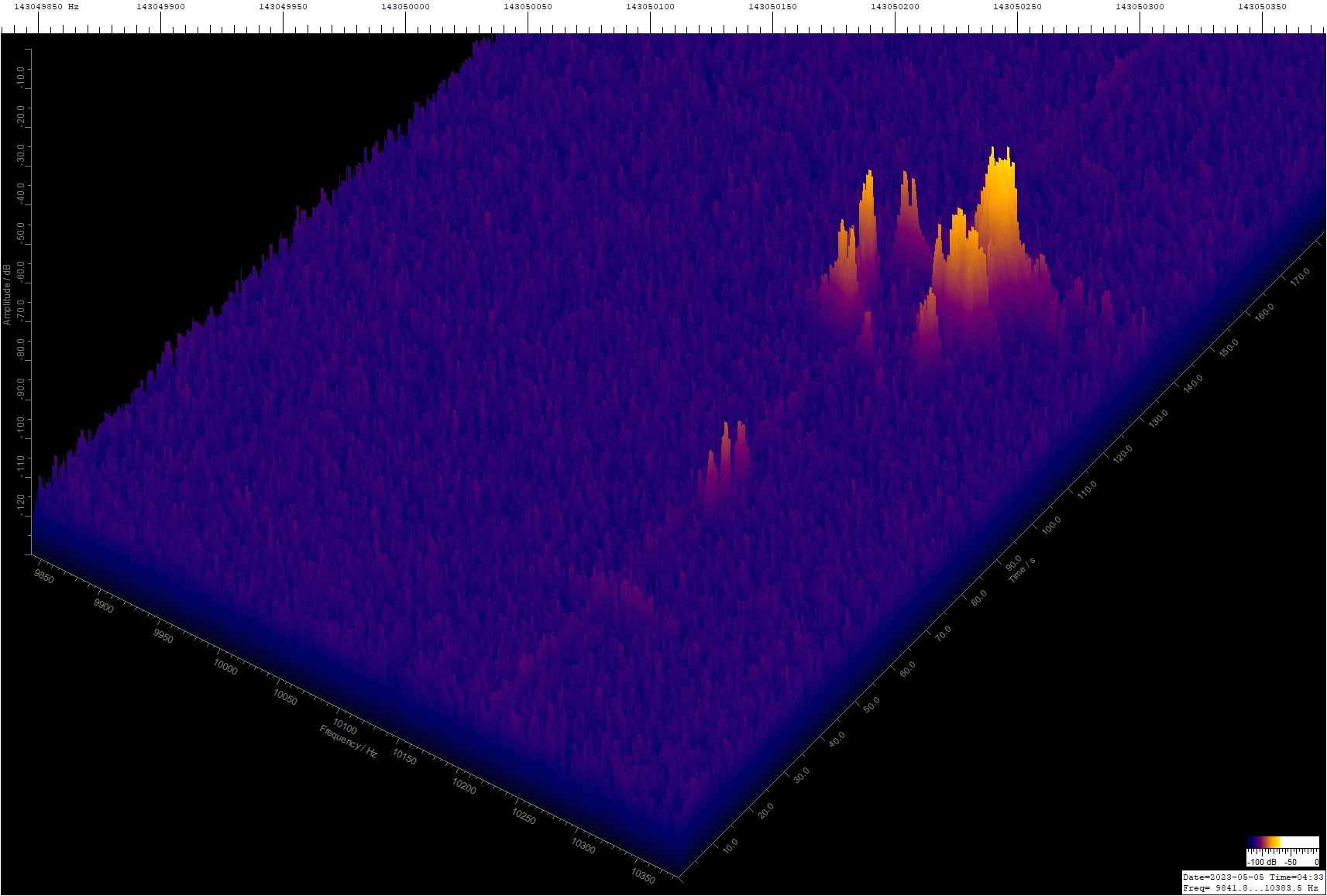Click the 50.0 mark on the time axis
The height and width of the screenshot is (896, 1327).
click(871, 704)
